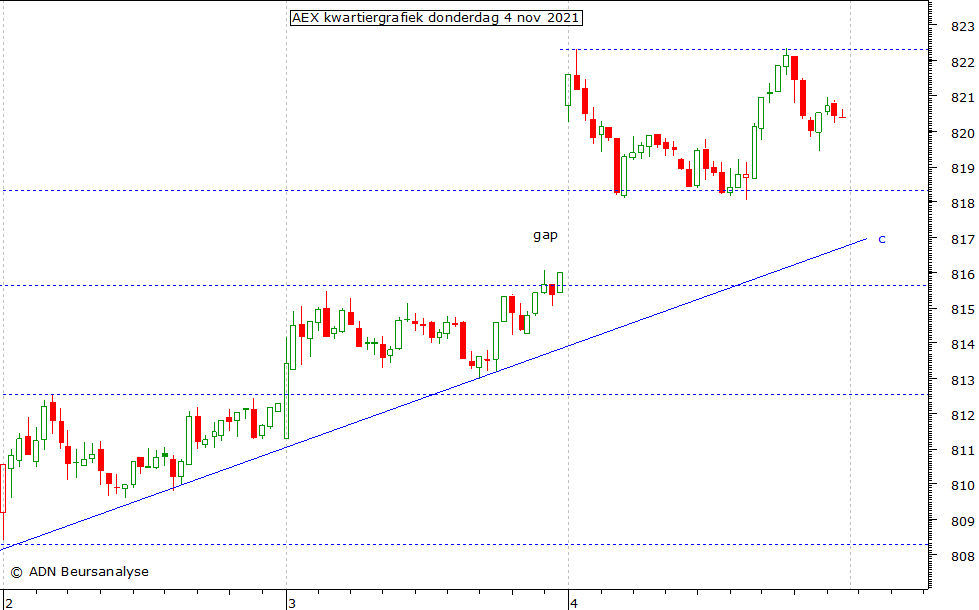Click the '© ADN Beursanalyse' copyright text
This screenshot has width=979, height=610.
(x=79, y=571)
